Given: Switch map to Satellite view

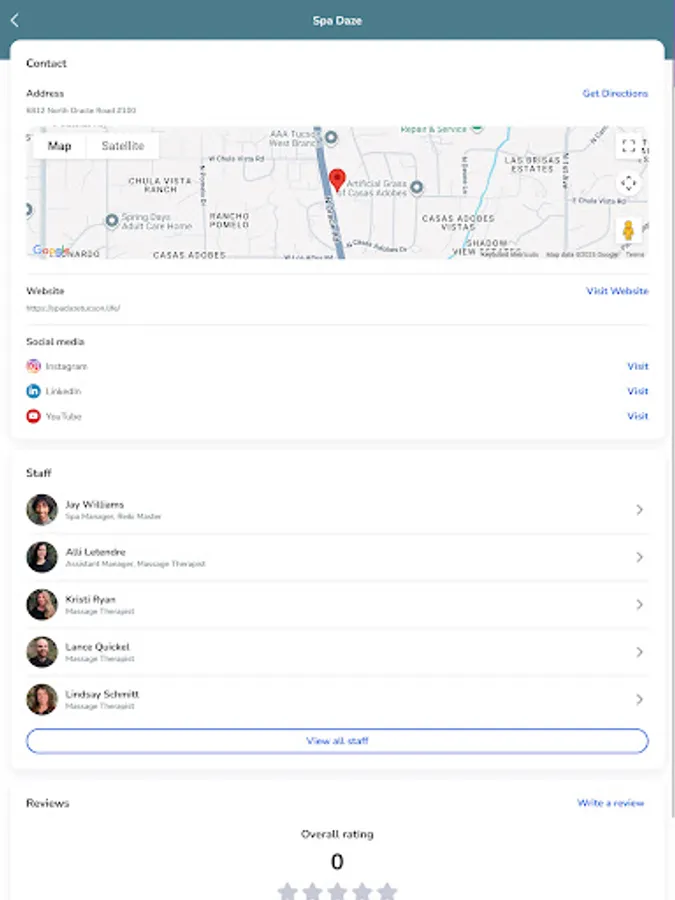Looking at the screenshot, I should point(123,146).
